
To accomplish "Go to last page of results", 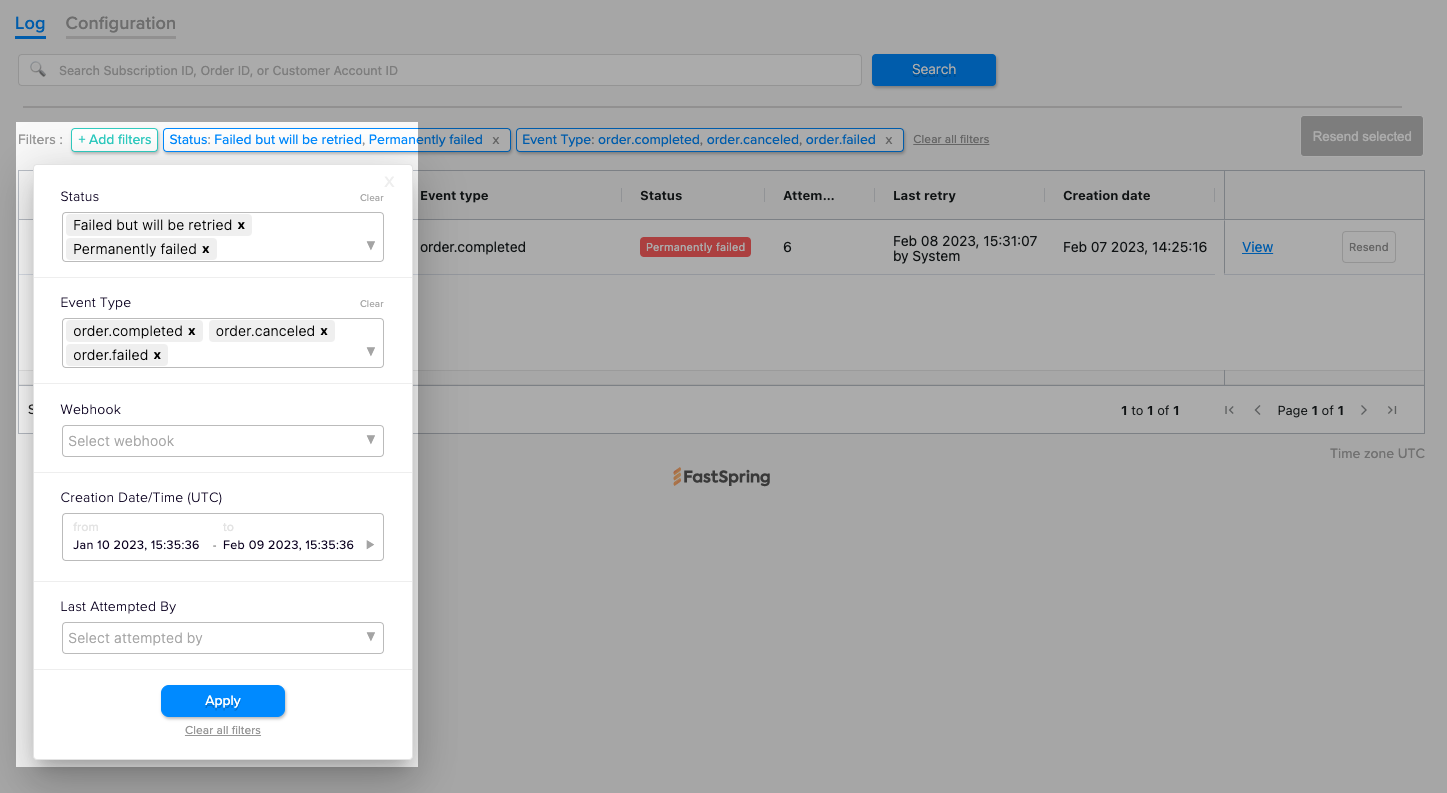I will tap(1392, 410).
